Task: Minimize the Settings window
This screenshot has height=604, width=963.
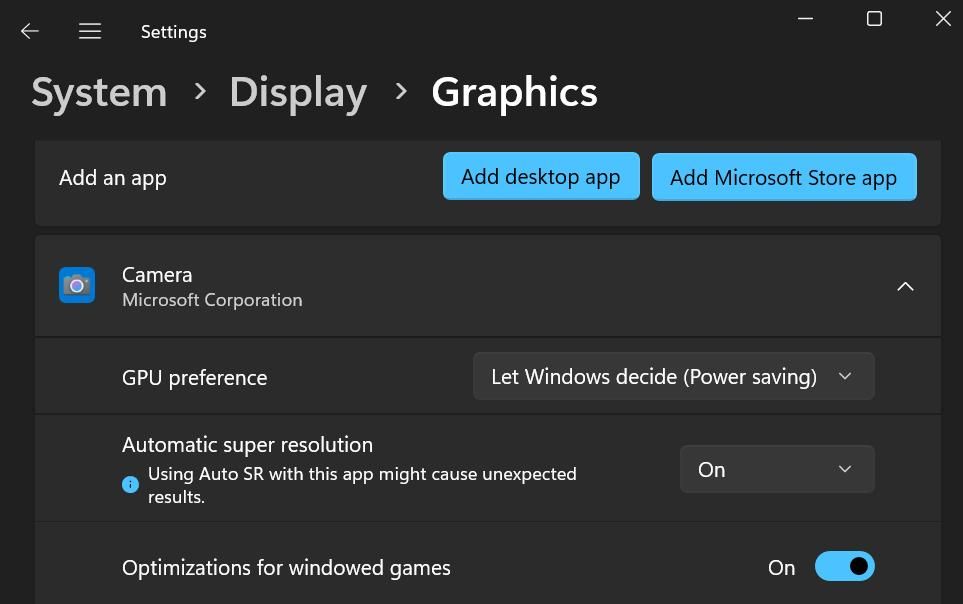Action: [807, 19]
